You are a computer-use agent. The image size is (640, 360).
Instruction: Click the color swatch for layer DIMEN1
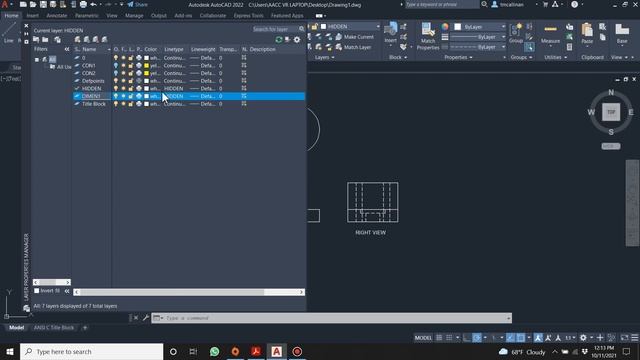pyautogui.click(x=147, y=96)
